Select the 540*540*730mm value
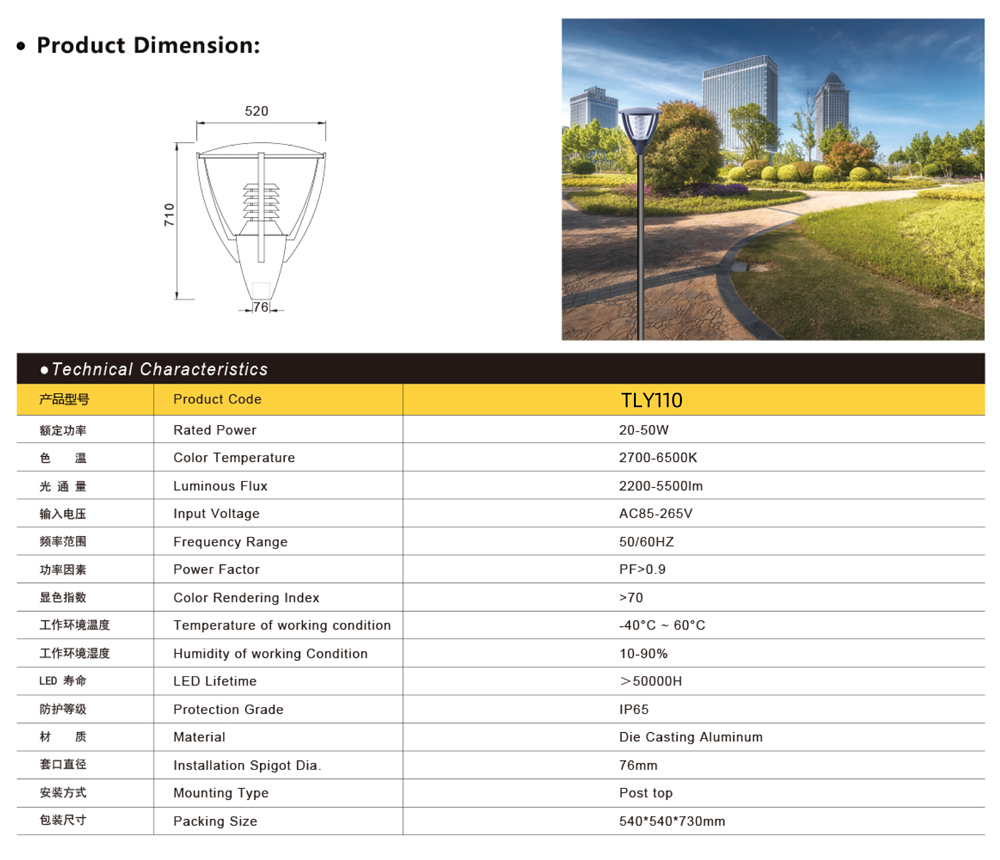Screen dimensions: 1000x860 coord(672,821)
